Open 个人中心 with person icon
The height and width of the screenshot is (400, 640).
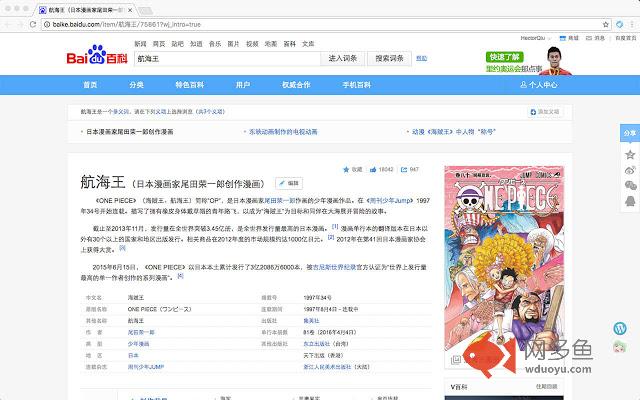(538, 85)
